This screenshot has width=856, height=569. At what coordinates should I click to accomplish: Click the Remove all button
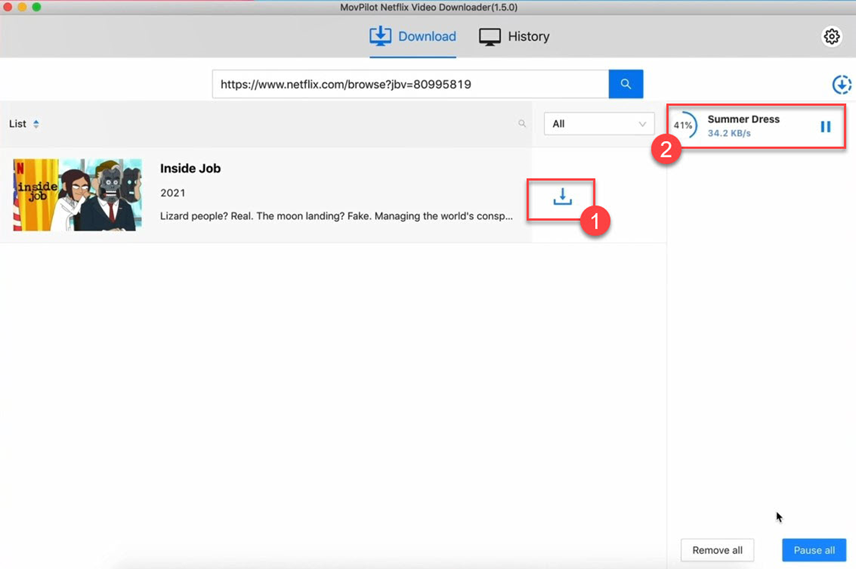coord(717,550)
